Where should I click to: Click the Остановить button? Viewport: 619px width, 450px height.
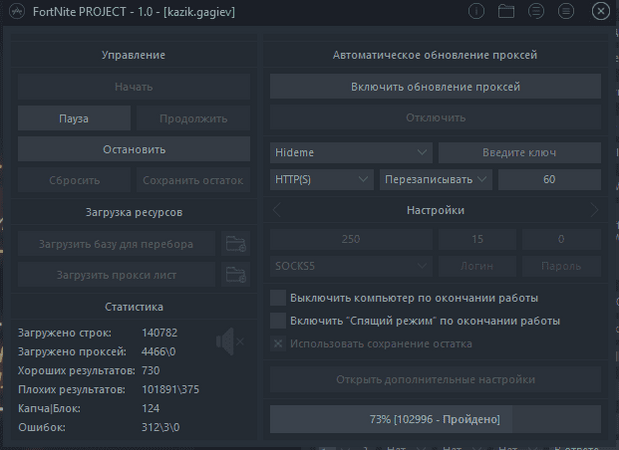pyautogui.click(x=134, y=149)
